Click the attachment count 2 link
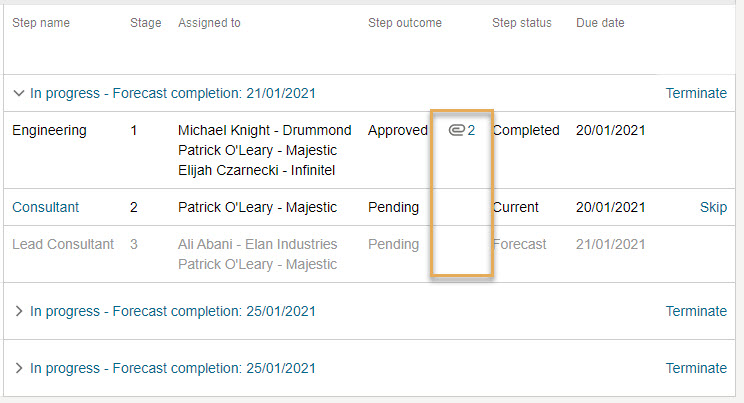This screenshot has width=744, height=403. 471,130
